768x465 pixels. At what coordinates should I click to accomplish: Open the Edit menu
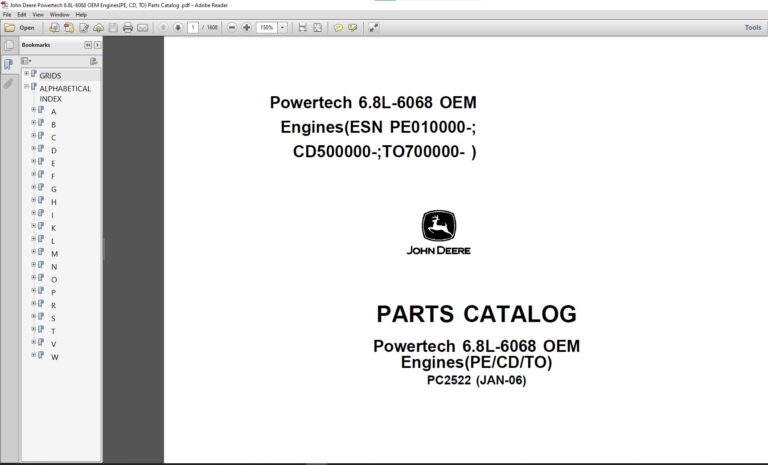pyautogui.click(x=22, y=15)
